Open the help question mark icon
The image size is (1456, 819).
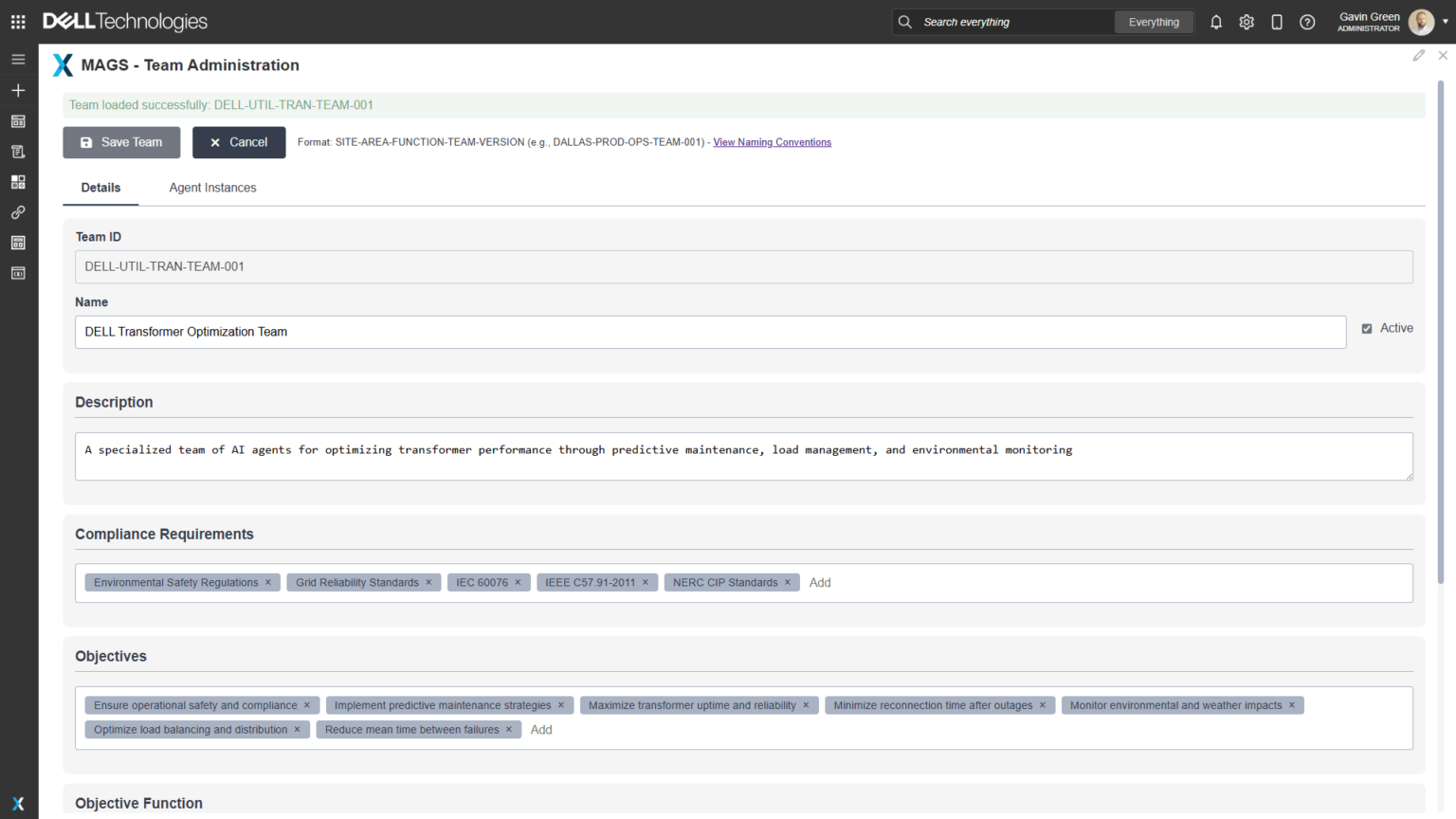1307,22
